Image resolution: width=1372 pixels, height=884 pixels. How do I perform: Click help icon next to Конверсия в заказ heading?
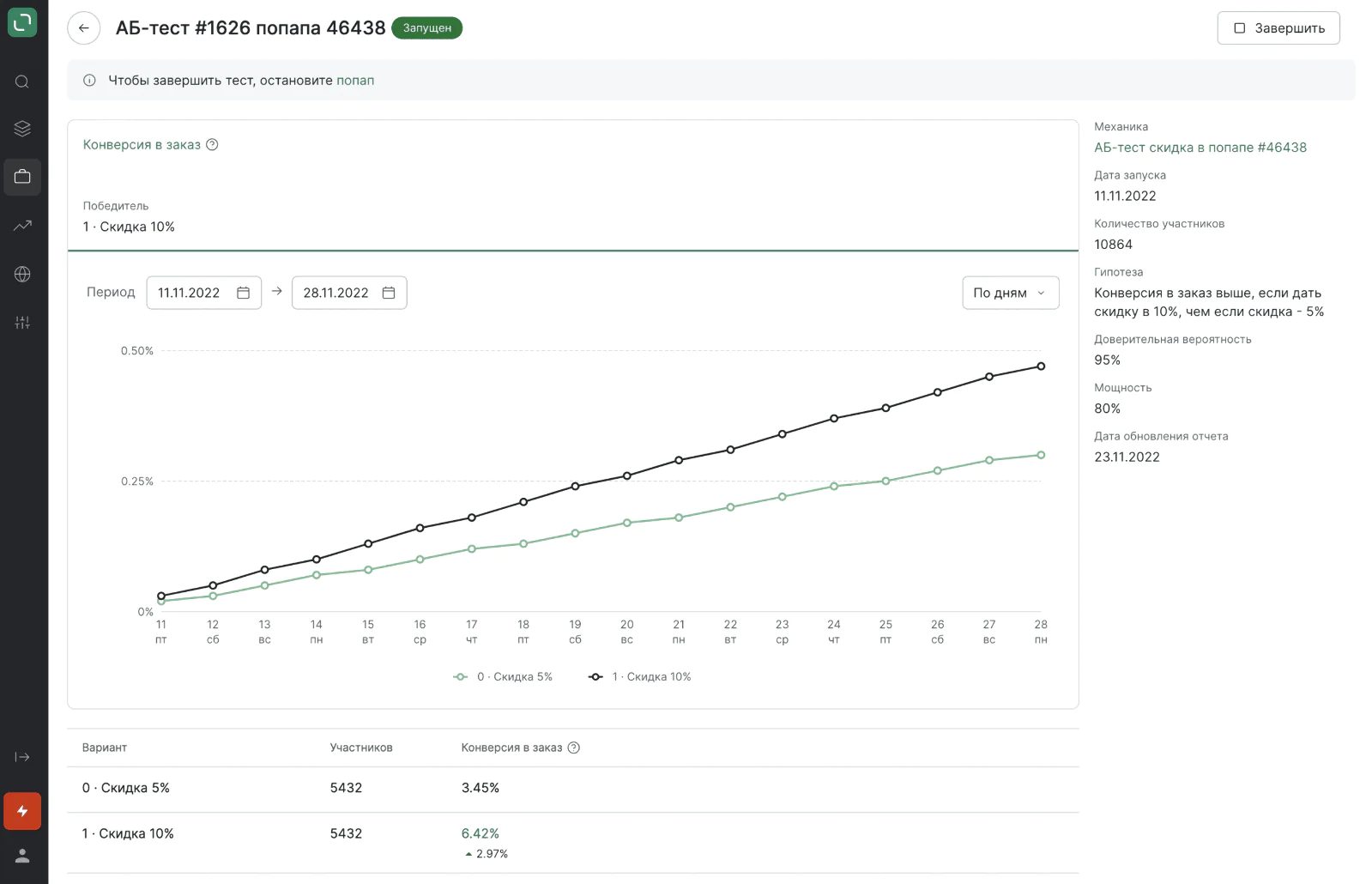point(212,145)
